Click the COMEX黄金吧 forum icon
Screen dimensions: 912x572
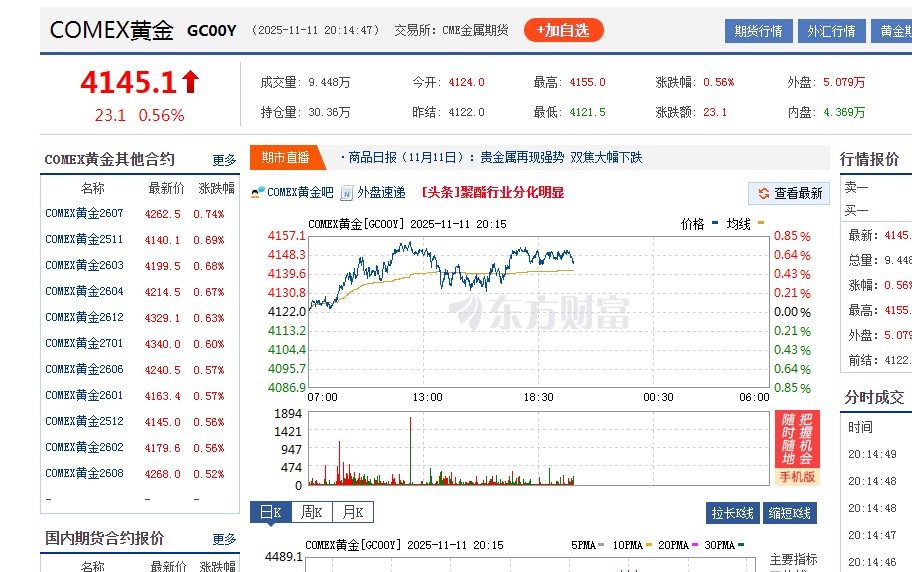[258, 193]
